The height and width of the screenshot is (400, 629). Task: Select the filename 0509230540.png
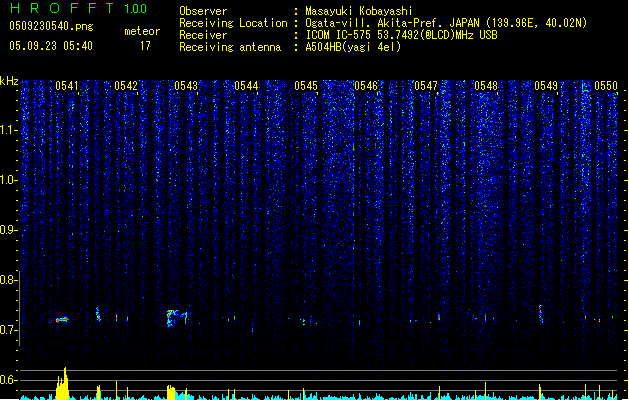[x=51, y=27]
